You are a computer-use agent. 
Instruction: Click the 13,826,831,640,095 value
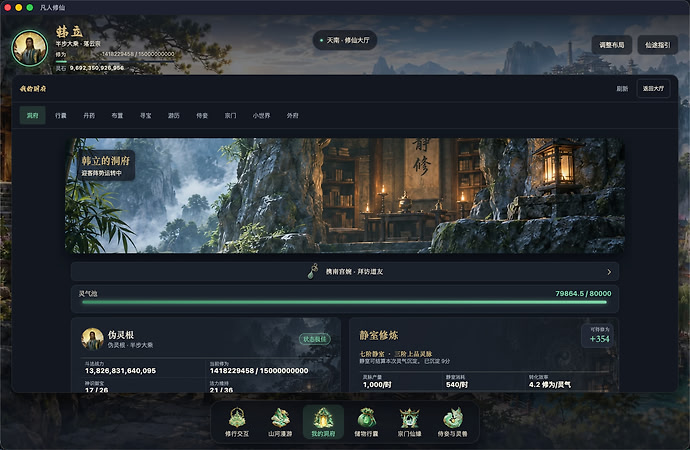coord(120,371)
